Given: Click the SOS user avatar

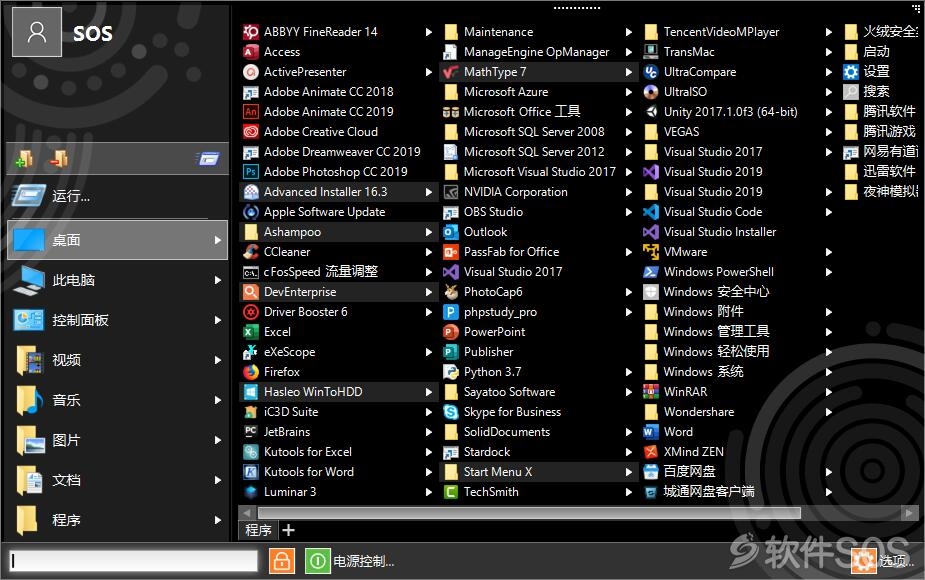Looking at the screenshot, I should pos(37,32).
